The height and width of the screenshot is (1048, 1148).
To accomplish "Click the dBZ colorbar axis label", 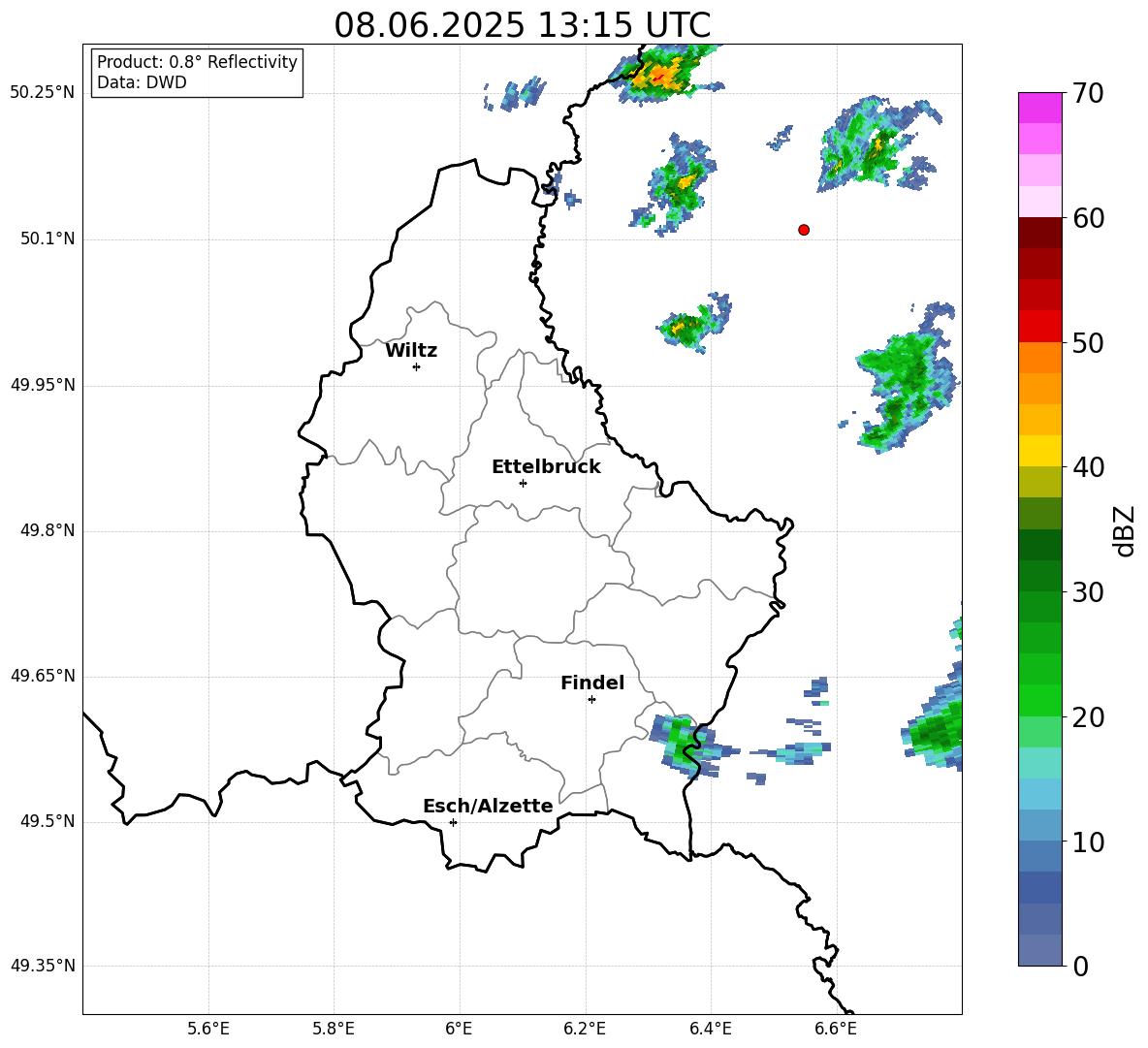I will (x=1125, y=530).
